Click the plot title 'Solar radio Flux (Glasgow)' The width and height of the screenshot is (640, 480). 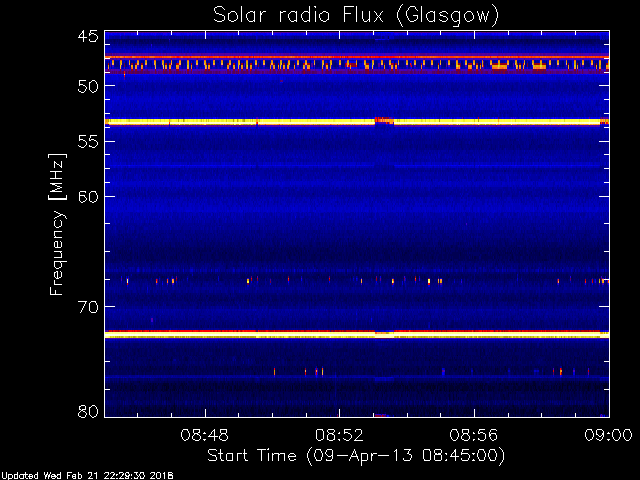(356, 16)
